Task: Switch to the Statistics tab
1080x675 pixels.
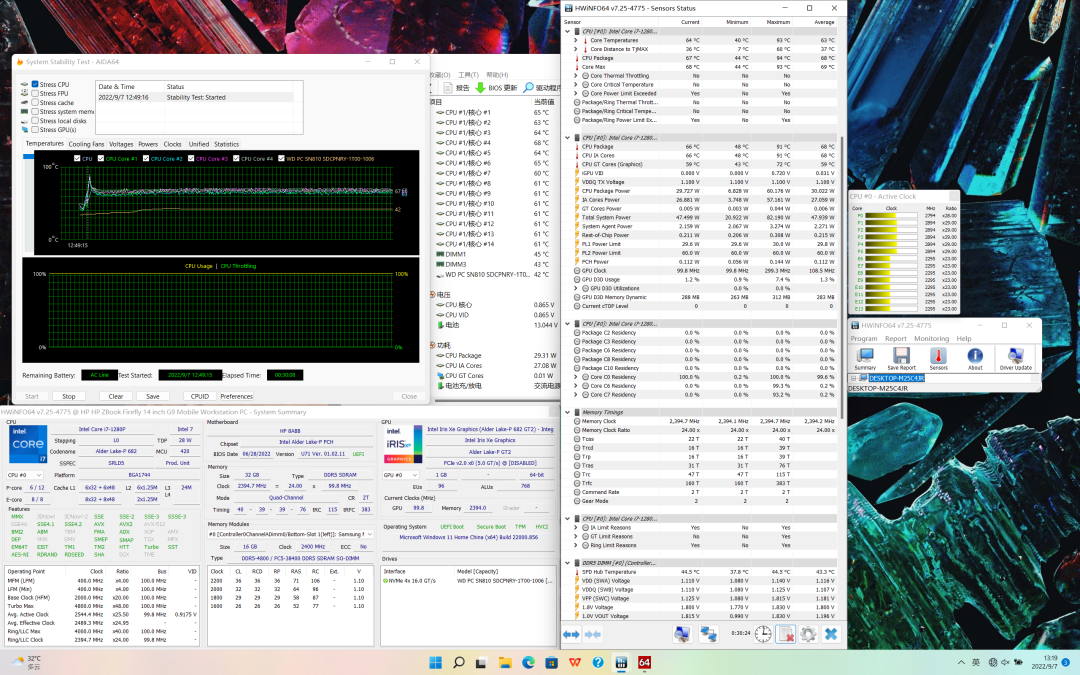Action: 227,144
